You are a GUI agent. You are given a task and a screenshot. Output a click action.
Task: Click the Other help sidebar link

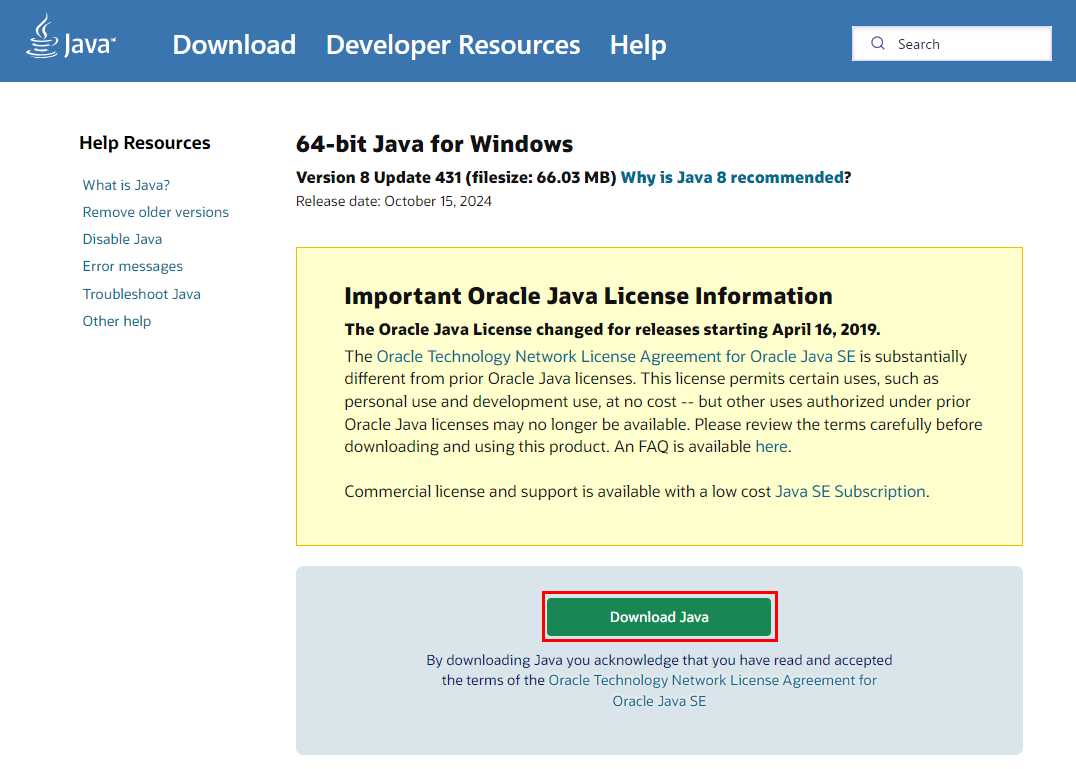click(117, 321)
